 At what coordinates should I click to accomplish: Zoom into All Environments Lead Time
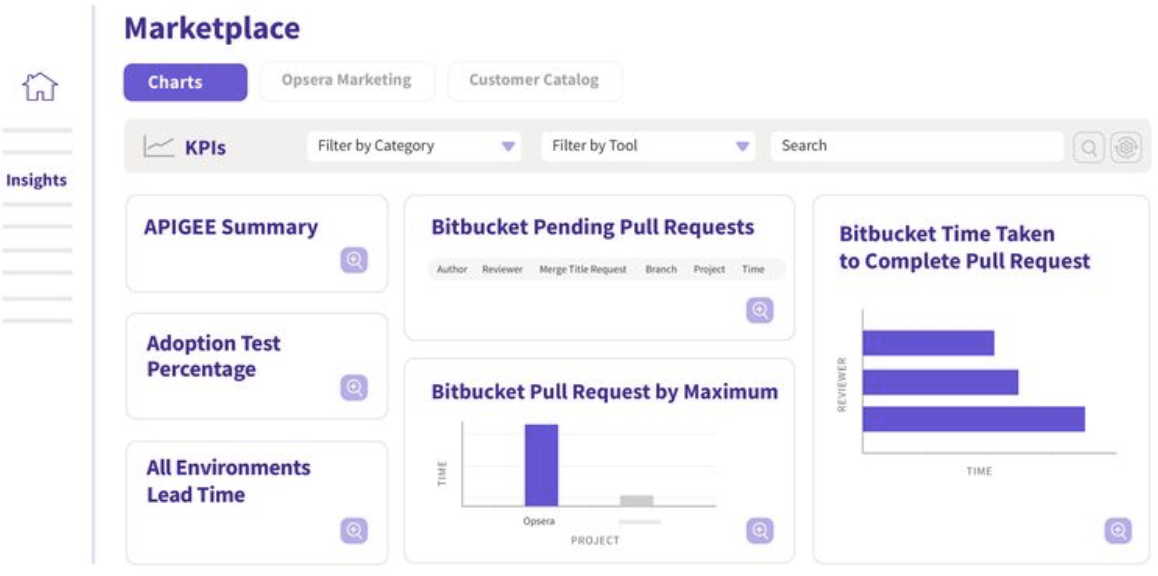point(354,530)
